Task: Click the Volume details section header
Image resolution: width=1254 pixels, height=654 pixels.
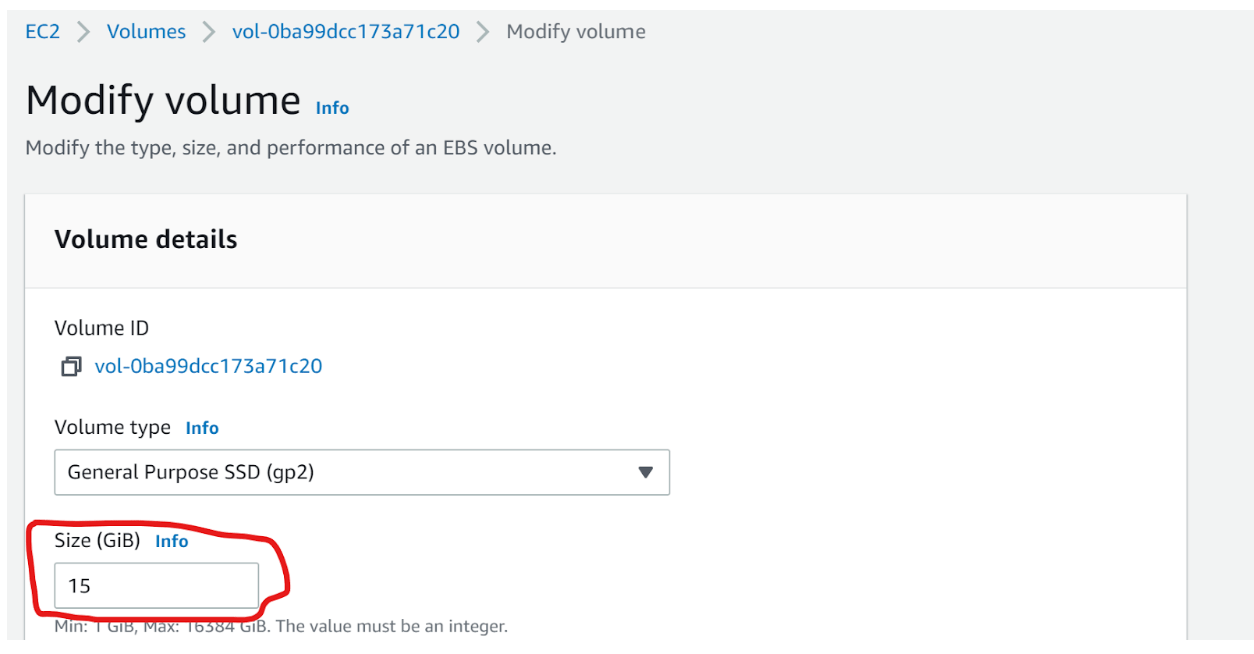Action: coord(146,239)
